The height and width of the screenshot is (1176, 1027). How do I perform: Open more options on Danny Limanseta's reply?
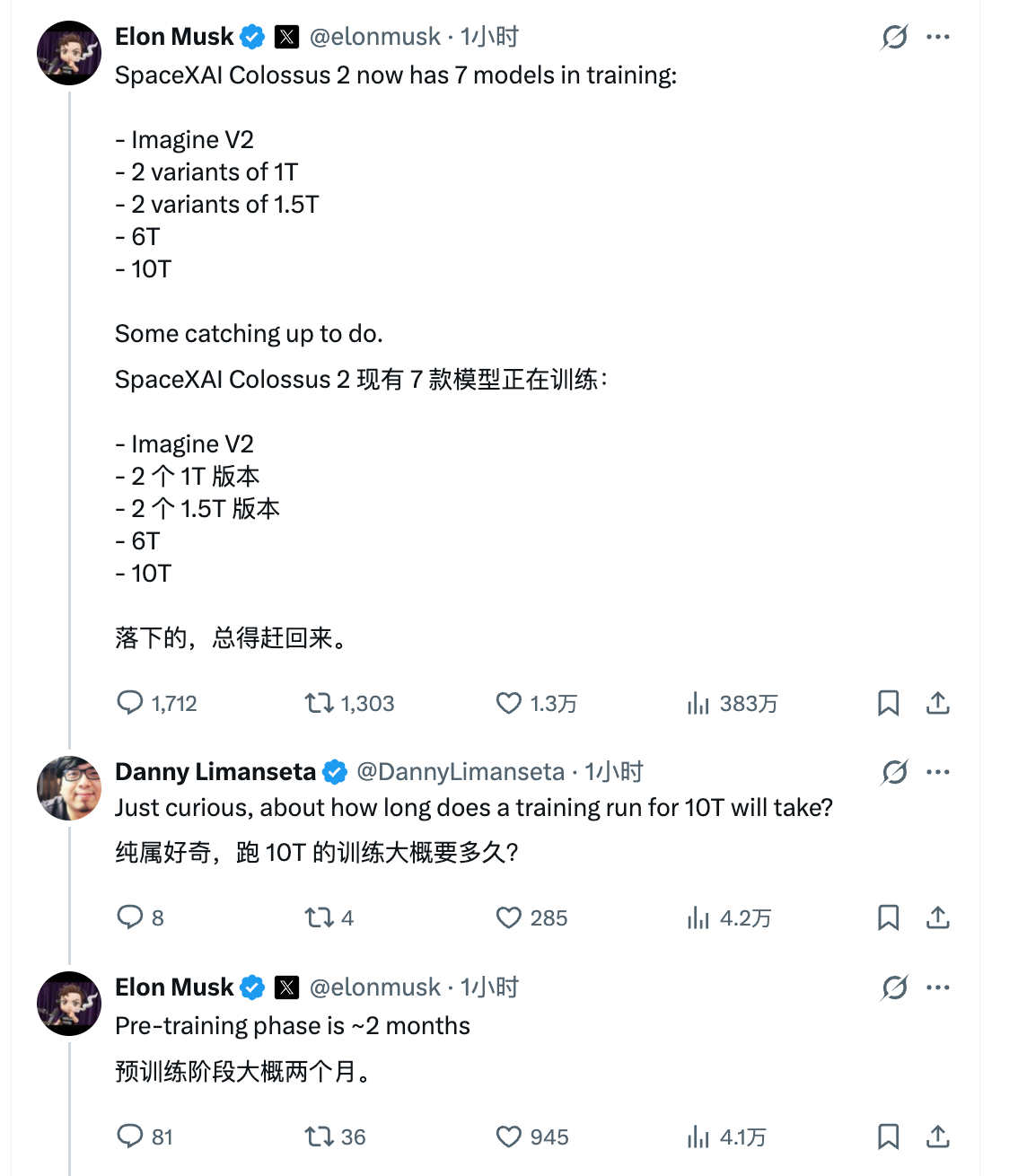tap(938, 771)
